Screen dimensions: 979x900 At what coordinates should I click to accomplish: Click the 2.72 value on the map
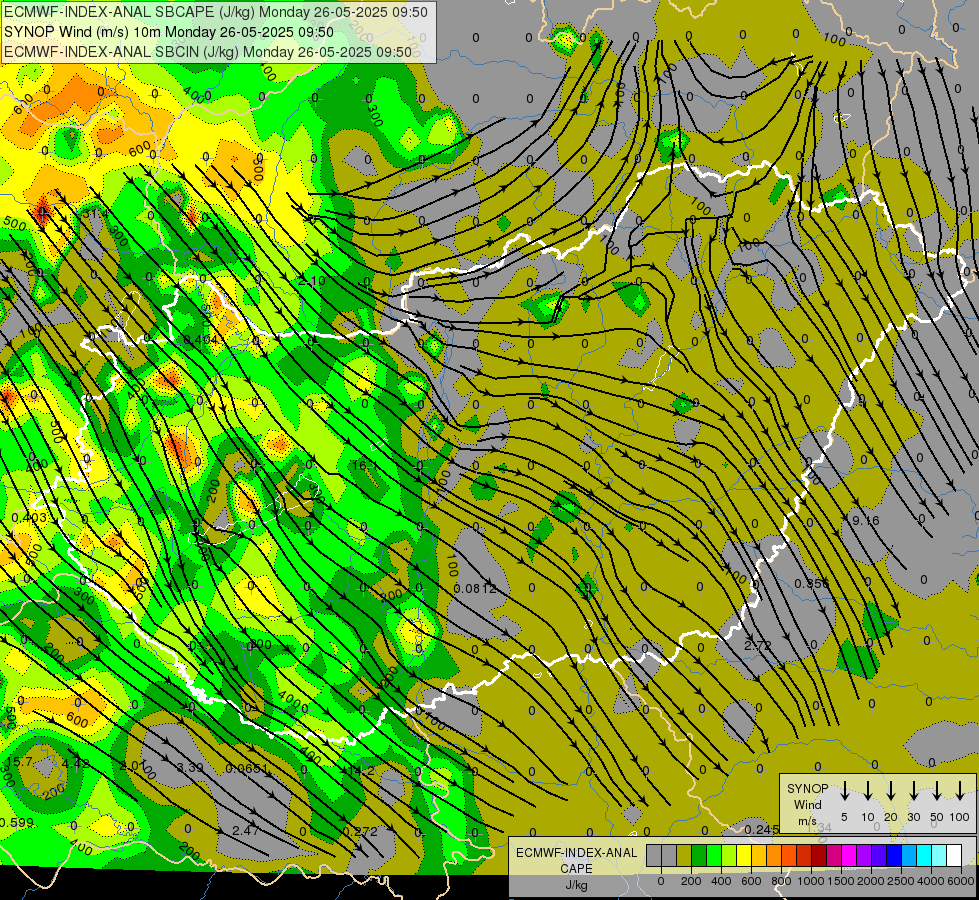pyautogui.click(x=758, y=645)
